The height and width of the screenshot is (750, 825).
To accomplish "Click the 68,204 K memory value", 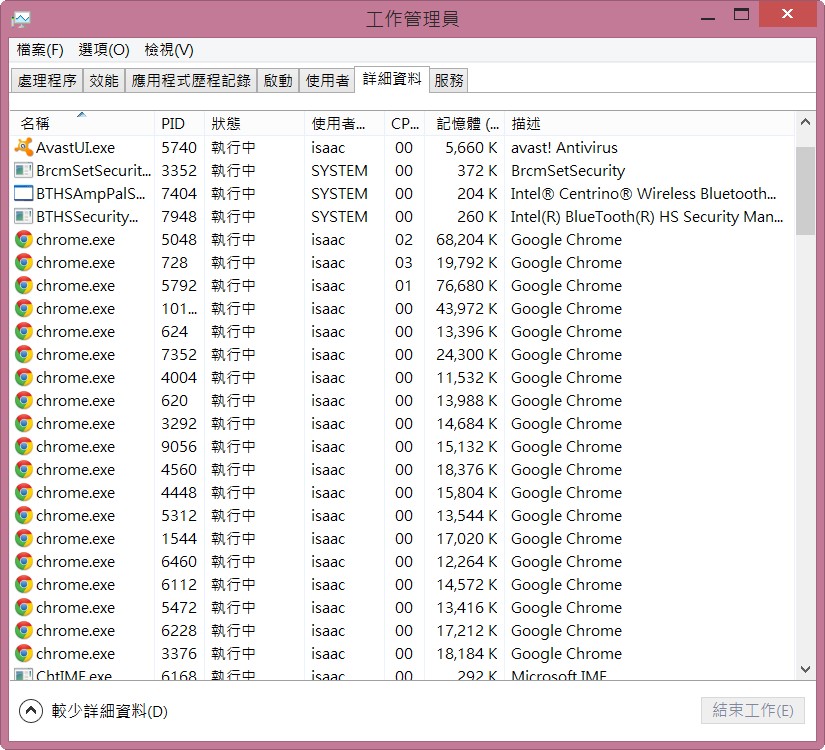I will click(x=466, y=239).
